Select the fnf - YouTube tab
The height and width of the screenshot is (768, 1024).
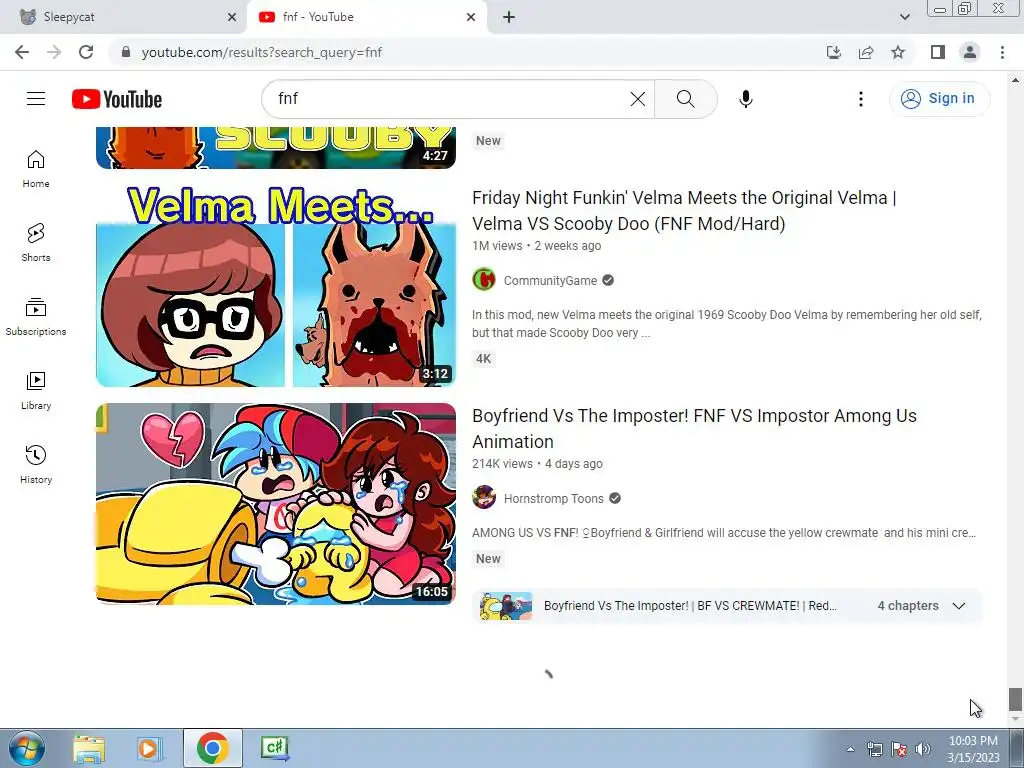click(366, 17)
